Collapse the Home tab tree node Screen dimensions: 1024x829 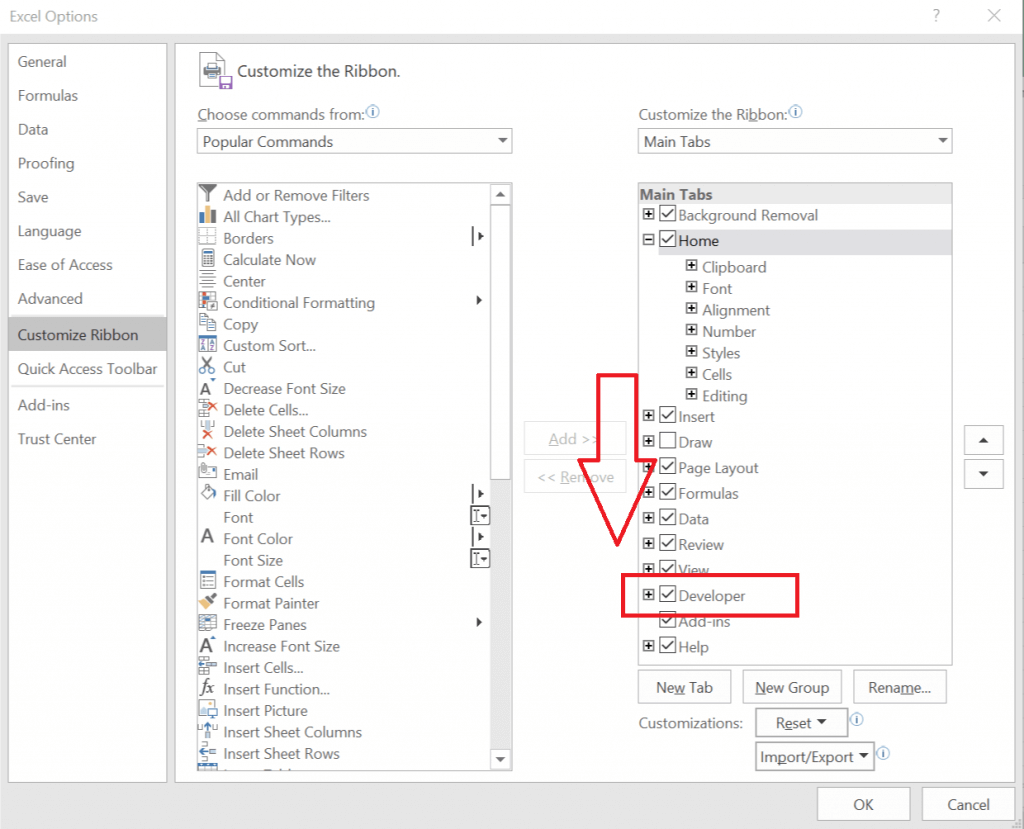point(648,240)
